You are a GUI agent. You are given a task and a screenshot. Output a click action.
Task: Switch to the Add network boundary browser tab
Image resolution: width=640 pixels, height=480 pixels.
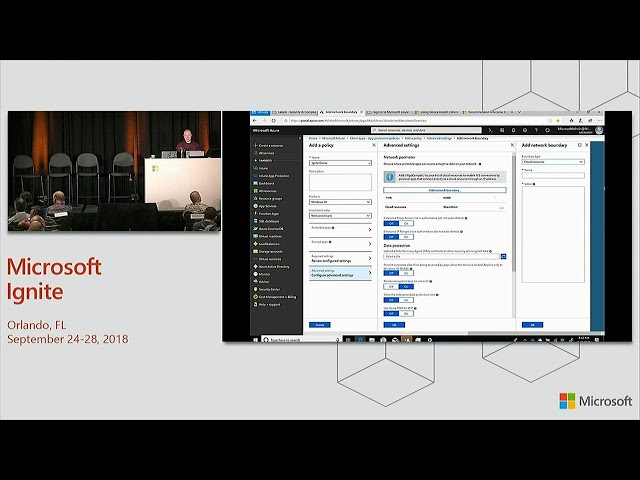[x=341, y=112]
